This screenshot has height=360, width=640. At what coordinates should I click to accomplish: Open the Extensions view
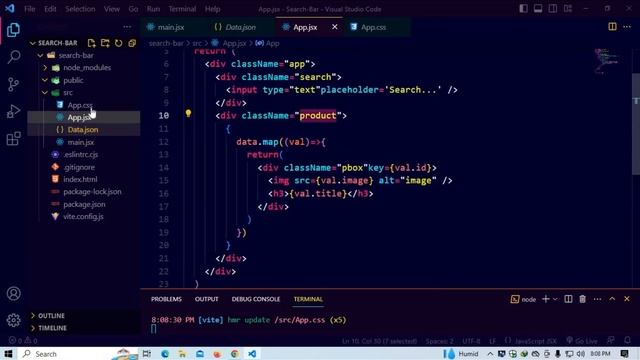[x=13, y=138]
